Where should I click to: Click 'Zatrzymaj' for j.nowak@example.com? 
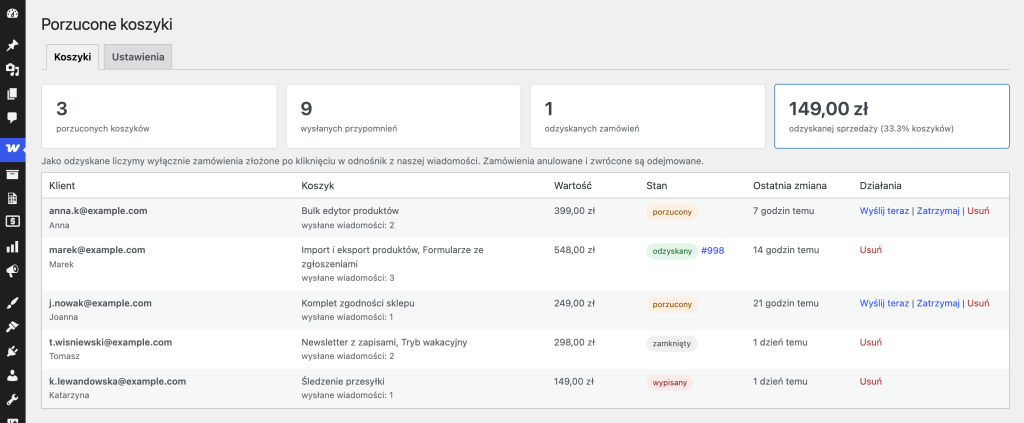(938, 303)
